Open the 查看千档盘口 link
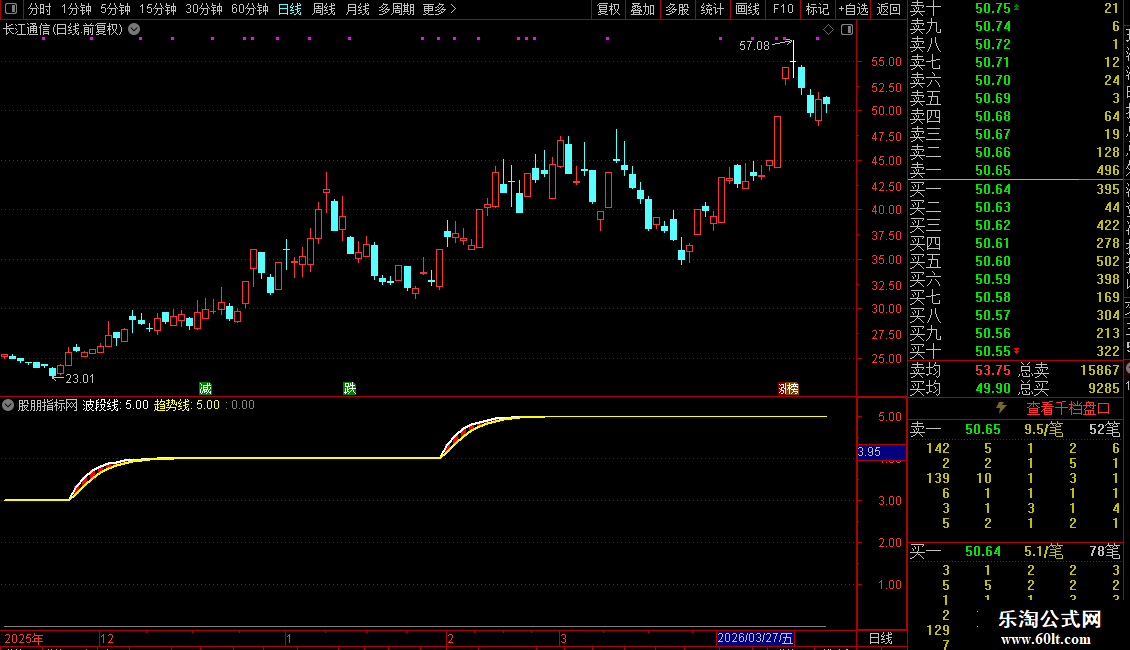 [x=1068, y=409]
